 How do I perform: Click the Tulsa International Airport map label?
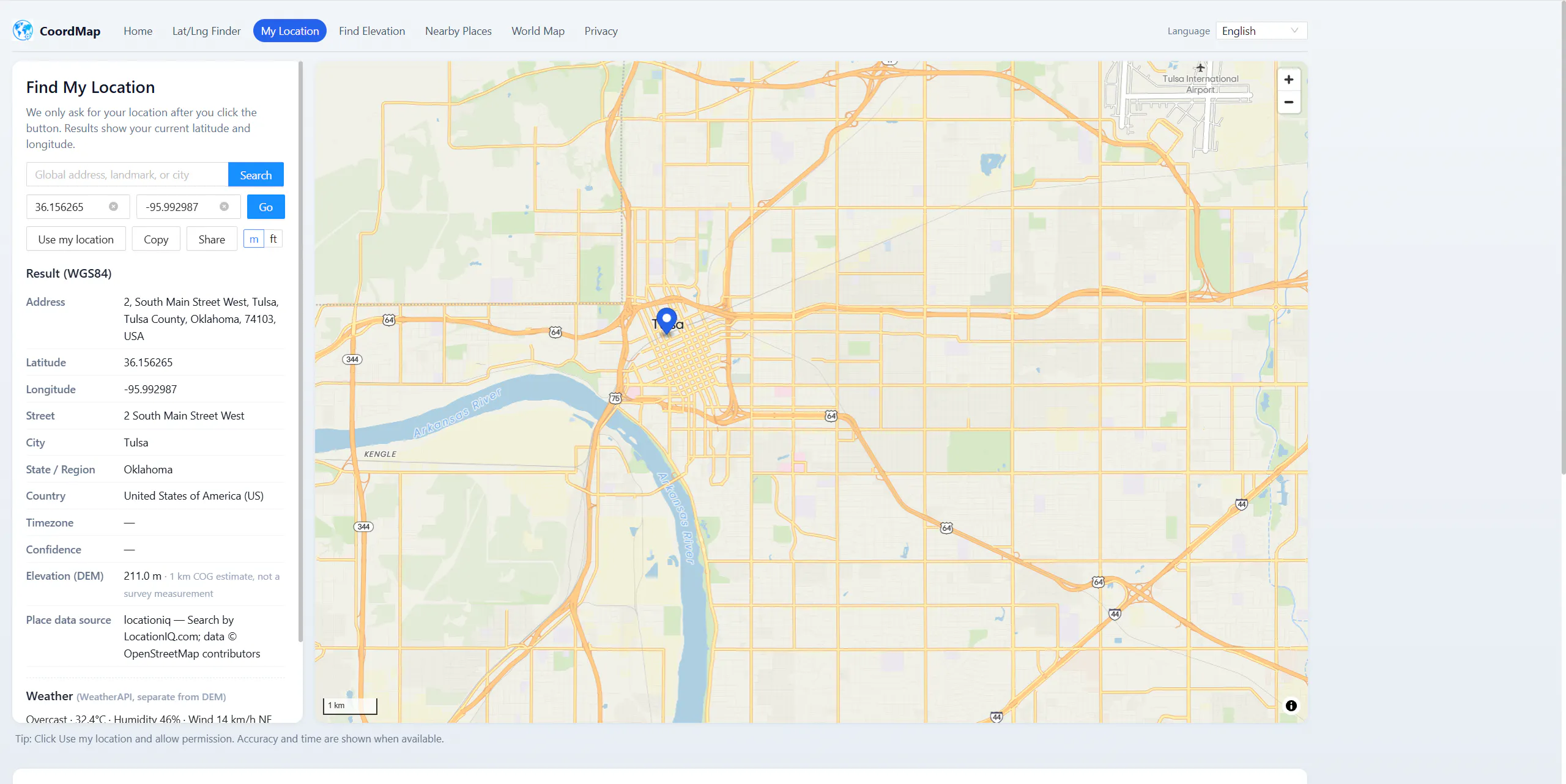point(1200,84)
